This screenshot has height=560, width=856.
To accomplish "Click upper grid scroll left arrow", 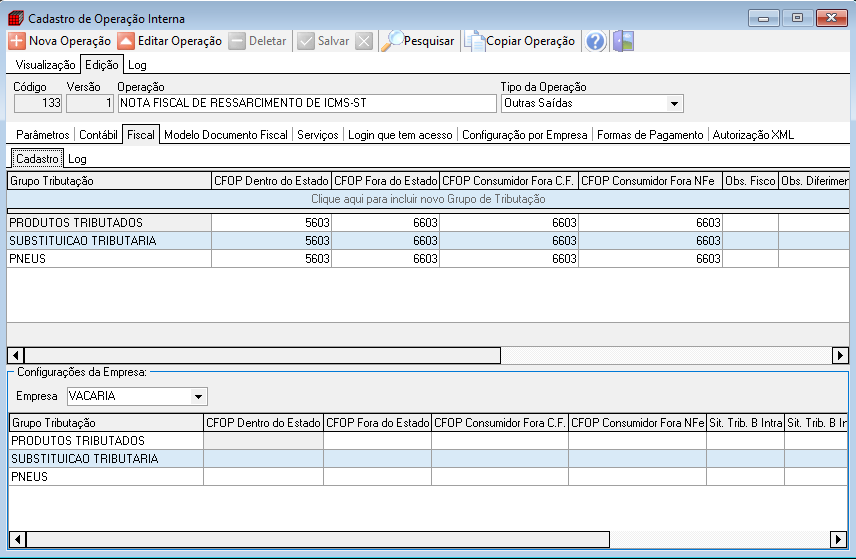I will pyautogui.click(x=16, y=355).
